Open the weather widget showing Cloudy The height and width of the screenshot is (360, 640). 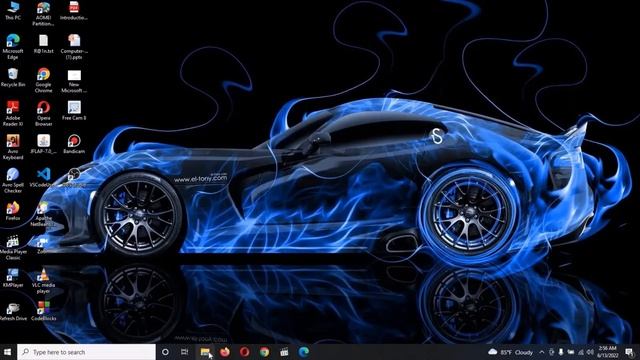(511, 352)
